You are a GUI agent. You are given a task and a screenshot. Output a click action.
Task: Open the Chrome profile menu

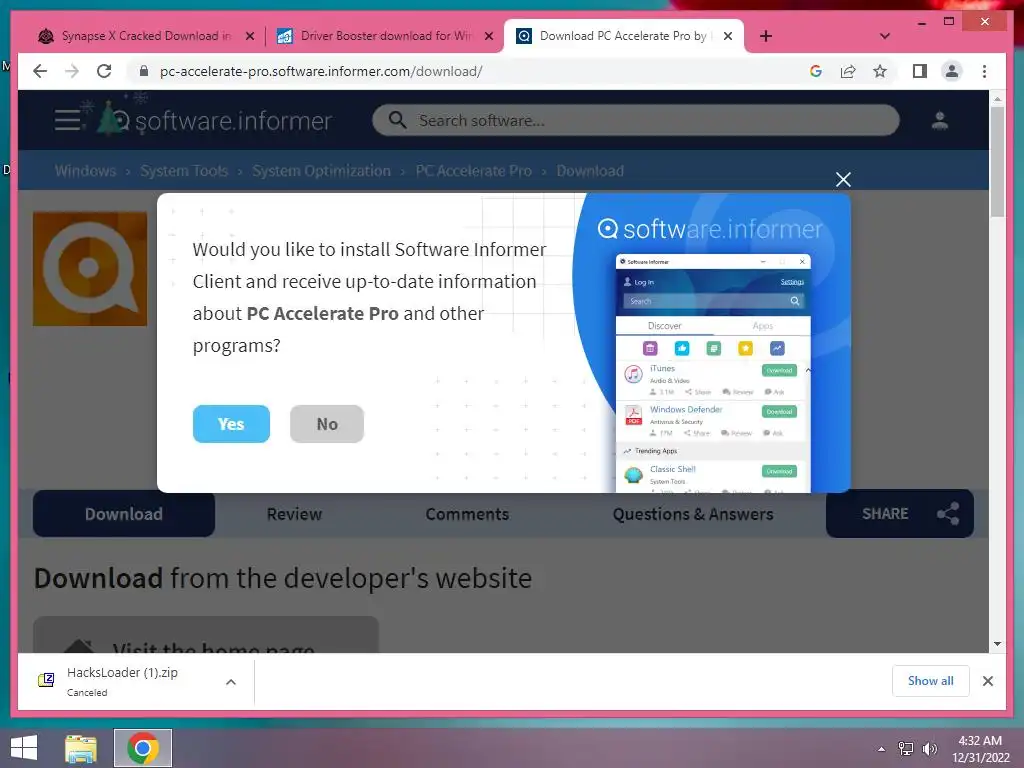pyautogui.click(x=952, y=71)
